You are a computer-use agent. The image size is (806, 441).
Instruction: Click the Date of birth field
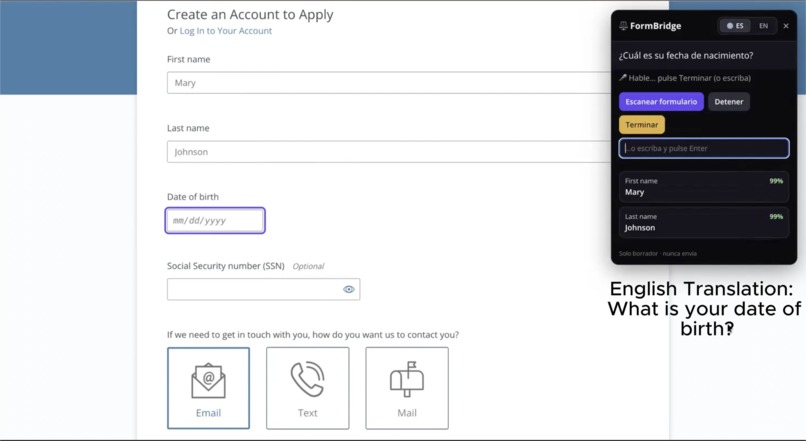pos(215,220)
